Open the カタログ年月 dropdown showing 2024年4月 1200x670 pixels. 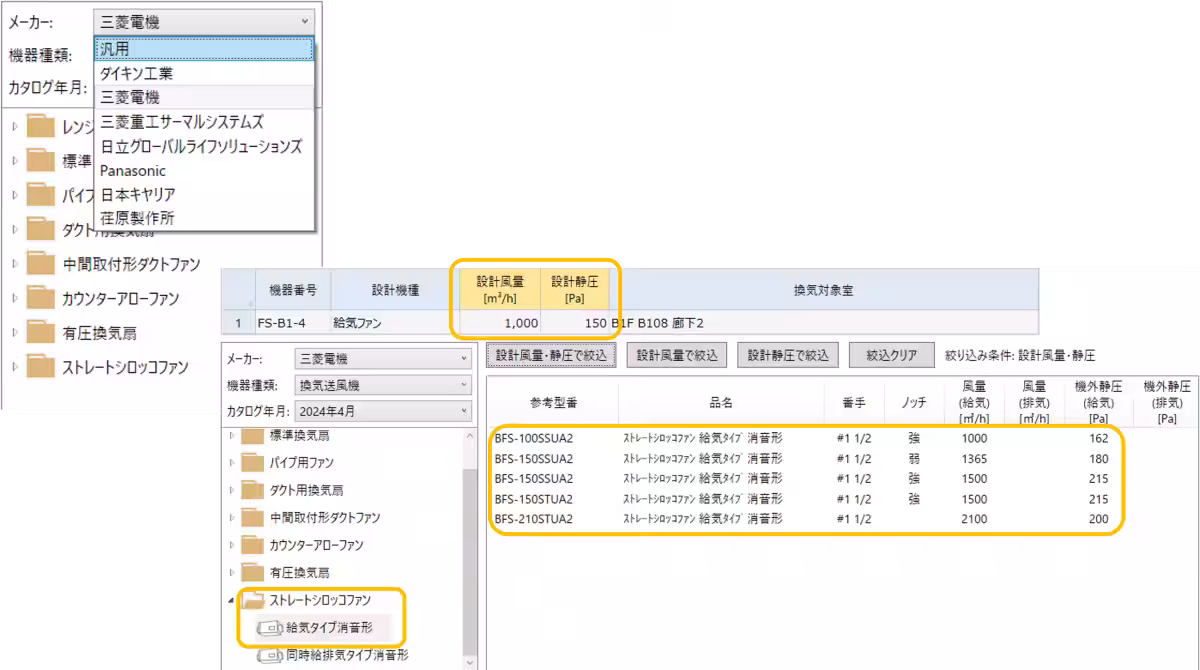pos(382,411)
